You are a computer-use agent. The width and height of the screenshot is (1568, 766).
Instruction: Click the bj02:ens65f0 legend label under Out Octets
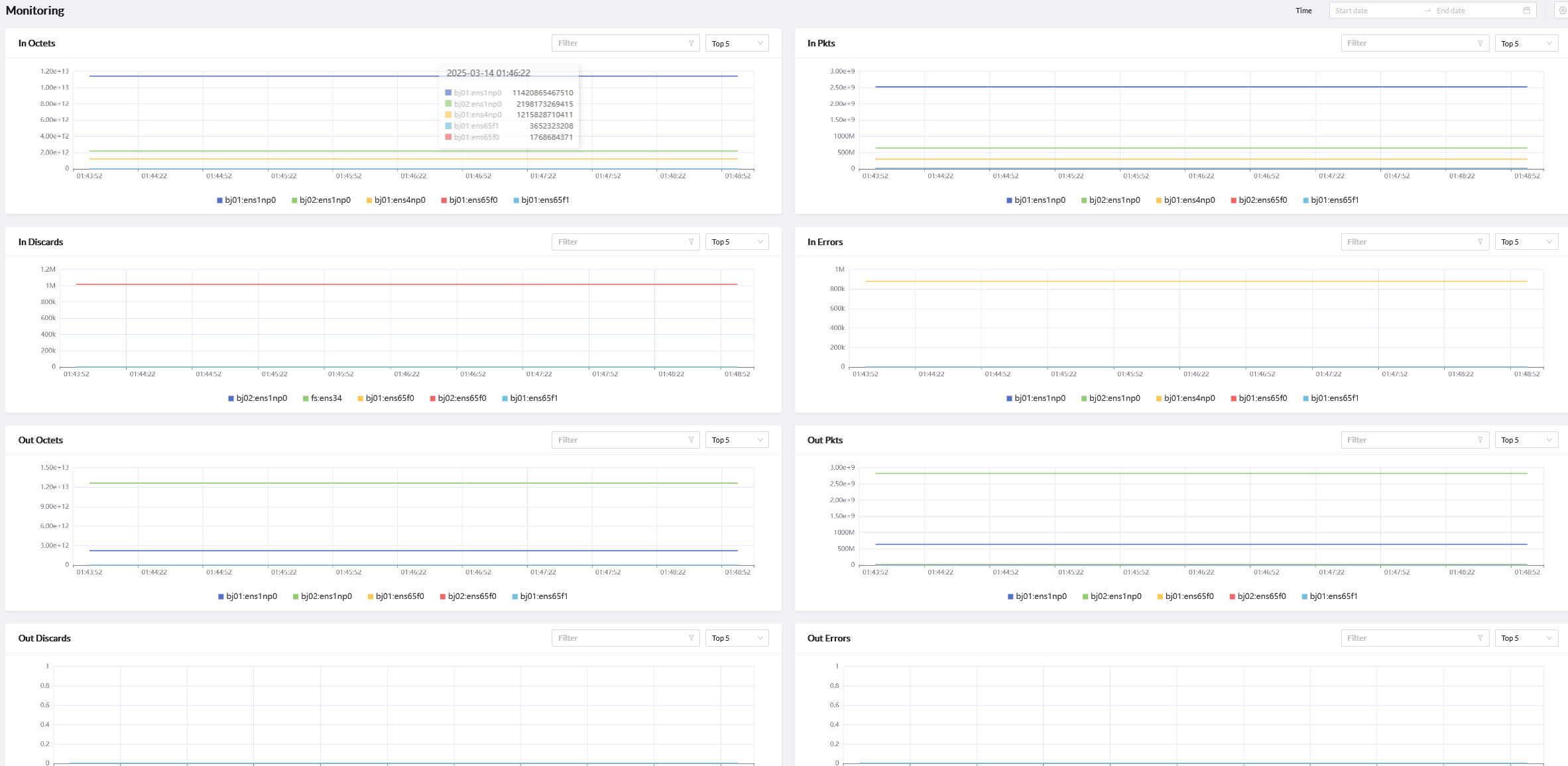point(471,596)
